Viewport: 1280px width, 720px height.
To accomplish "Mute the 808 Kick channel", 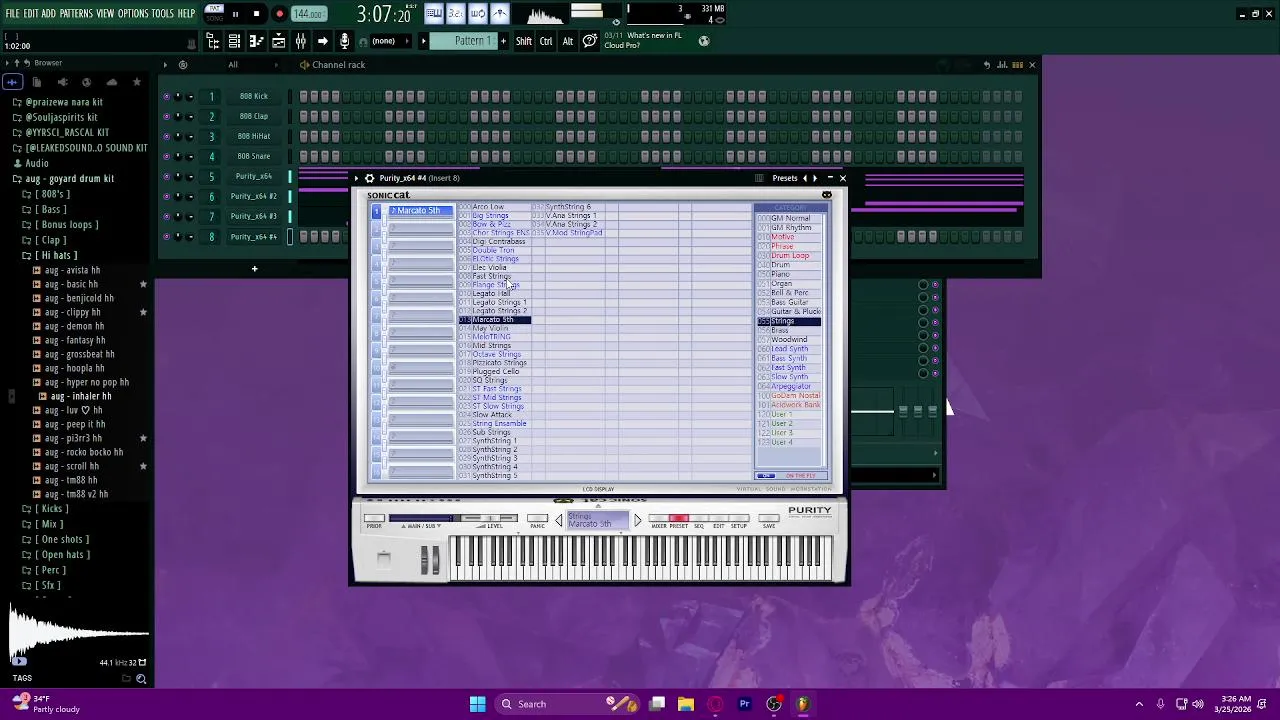I will coord(166,96).
